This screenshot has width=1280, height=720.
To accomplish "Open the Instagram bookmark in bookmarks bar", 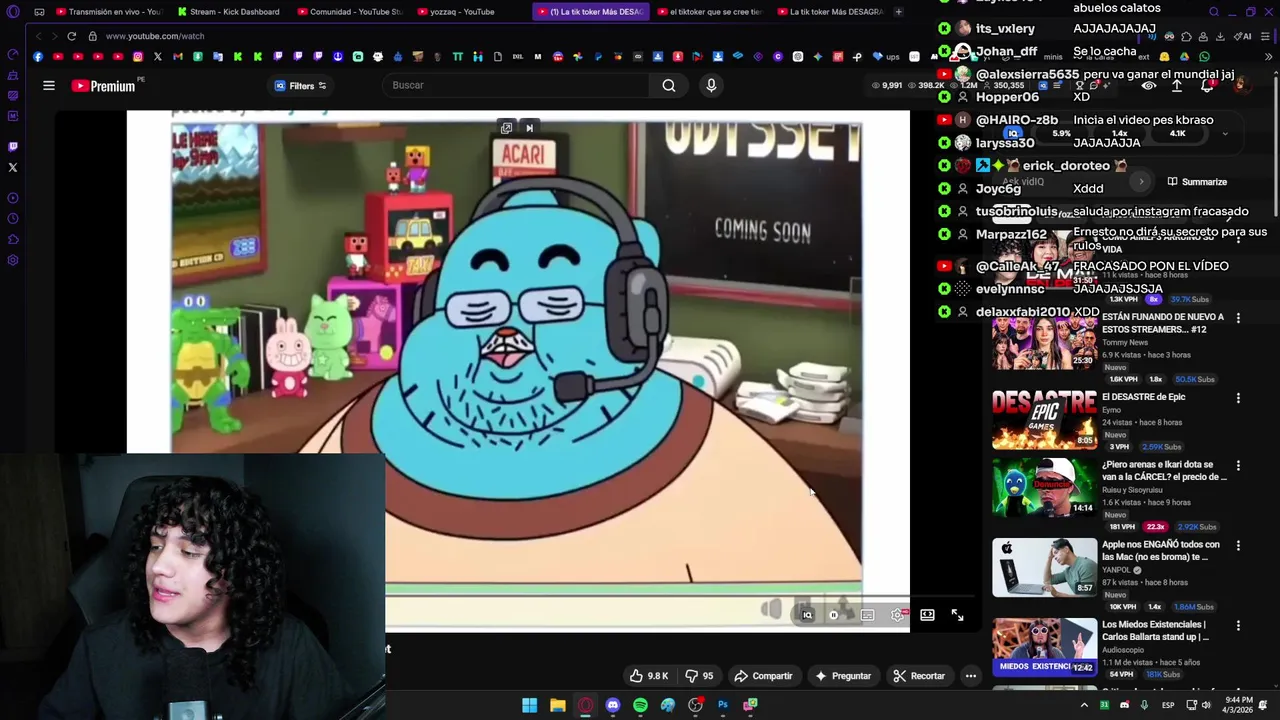I will point(137,57).
